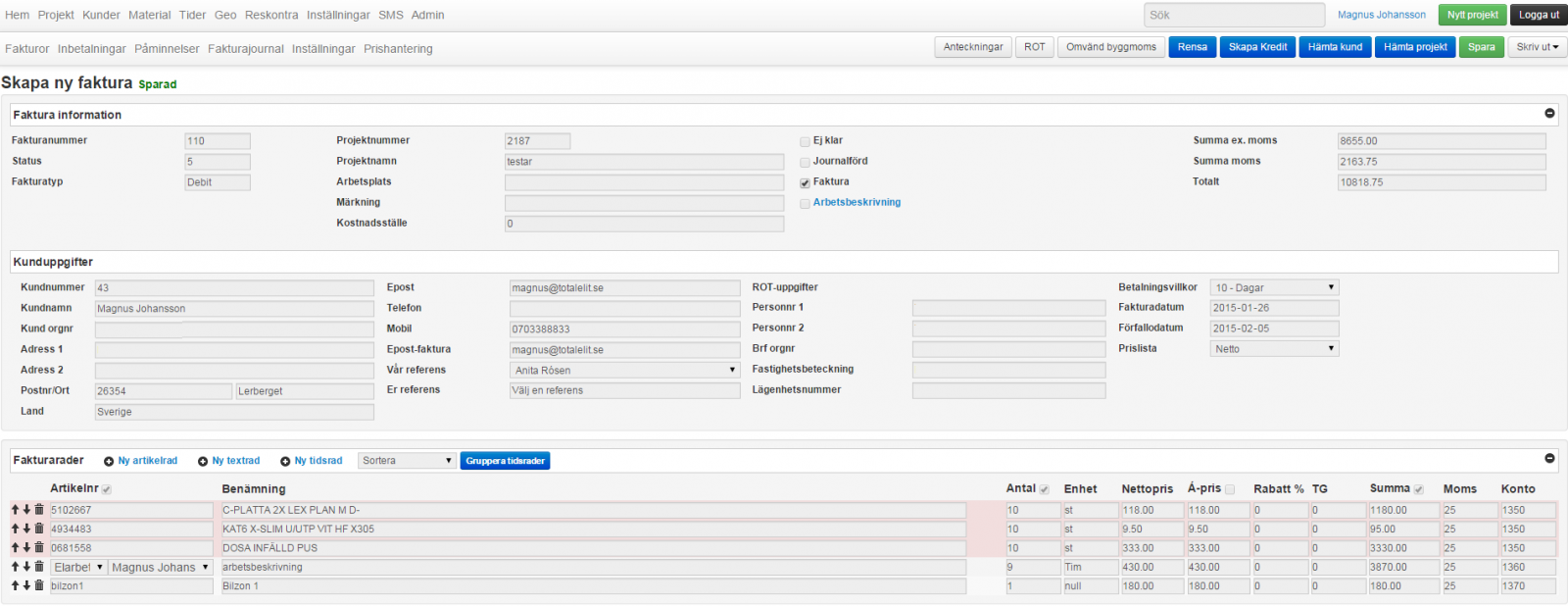
Task: Open the Projekt menu
Action: pyautogui.click(x=56, y=15)
